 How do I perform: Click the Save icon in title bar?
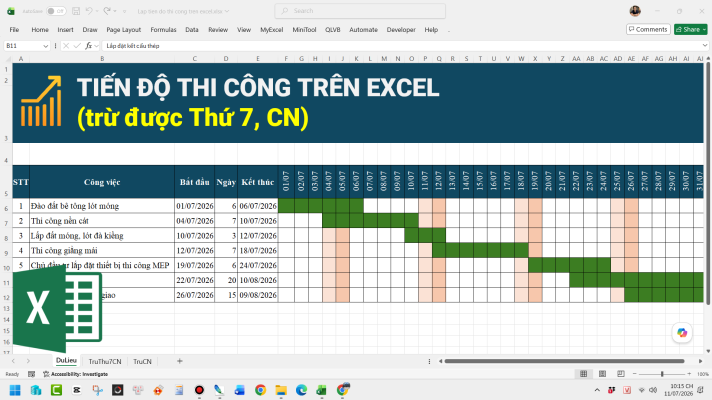pyautogui.click(x=76, y=11)
